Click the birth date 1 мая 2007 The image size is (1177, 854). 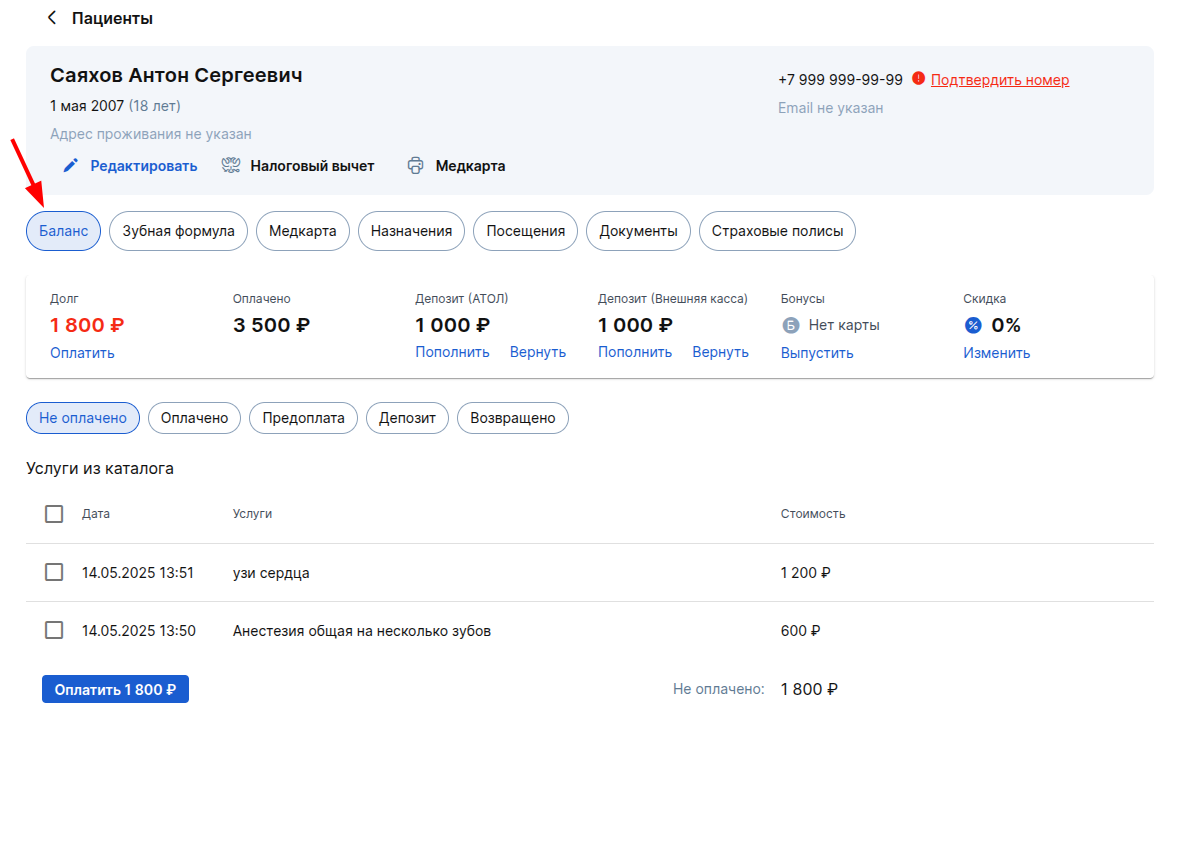[x=87, y=106]
